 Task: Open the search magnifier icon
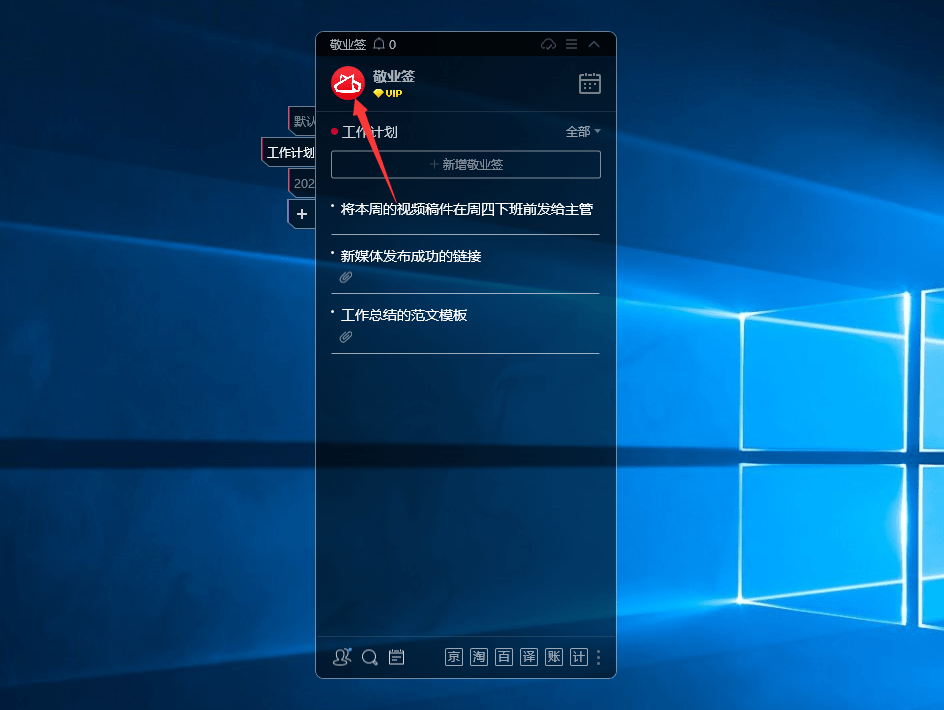(x=370, y=657)
